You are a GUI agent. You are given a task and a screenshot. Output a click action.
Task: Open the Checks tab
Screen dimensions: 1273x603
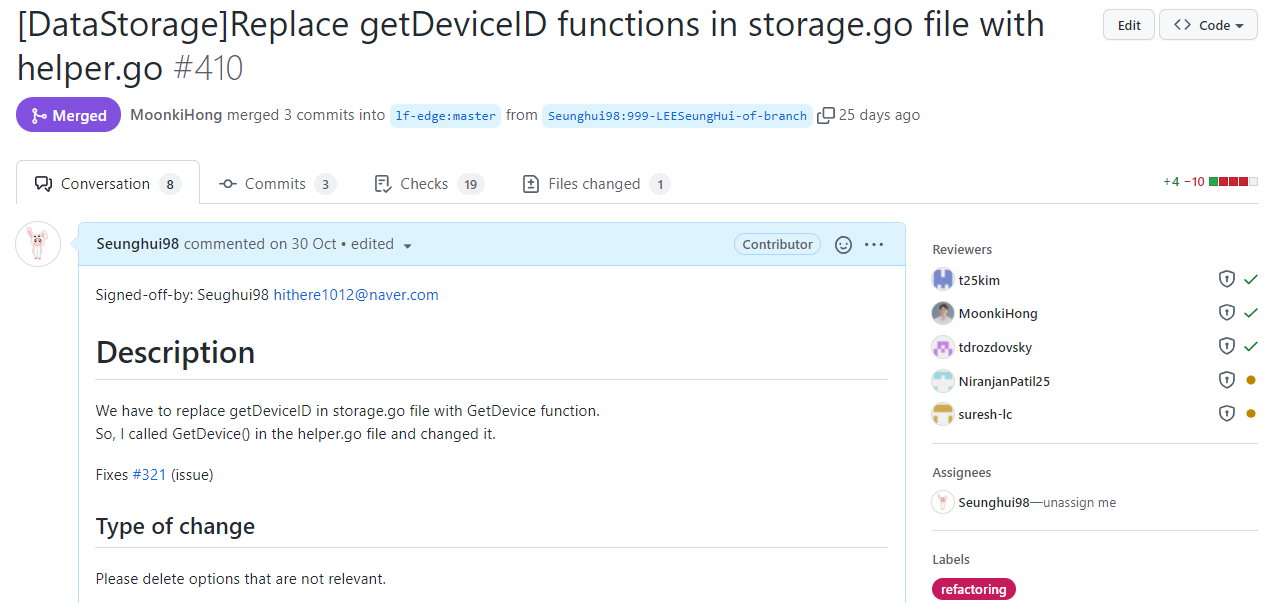[x=427, y=184]
